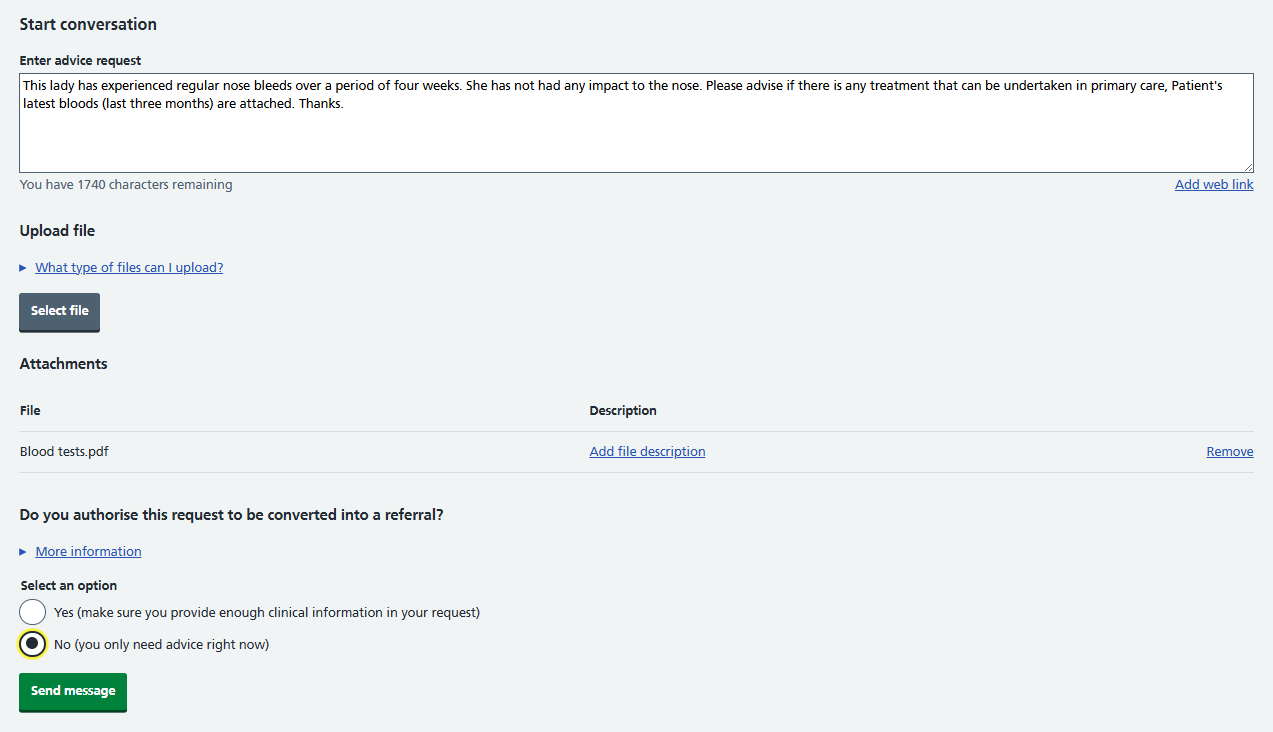Add a web link to the request
1273x732 pixels.
1214,185
